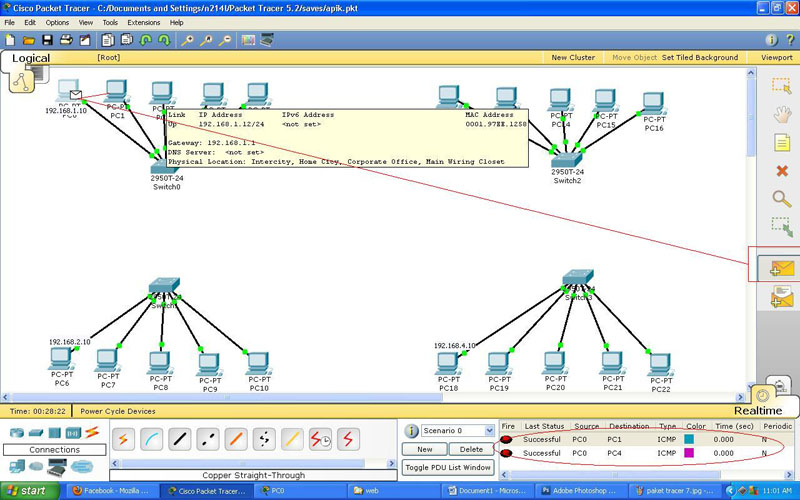Click the Zoom In magnifier icon

(187, 40)
